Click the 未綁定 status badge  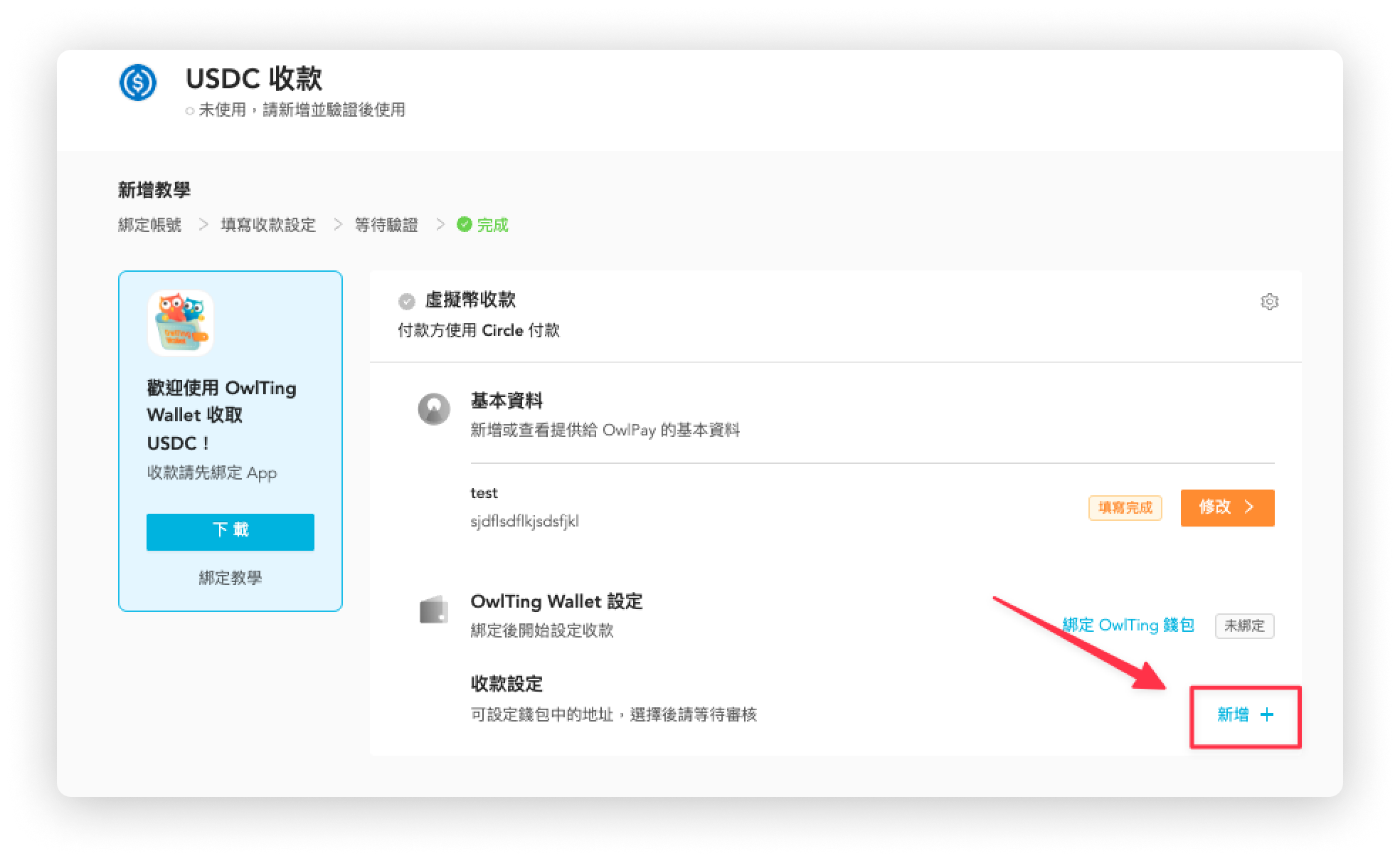(1244, 626)
